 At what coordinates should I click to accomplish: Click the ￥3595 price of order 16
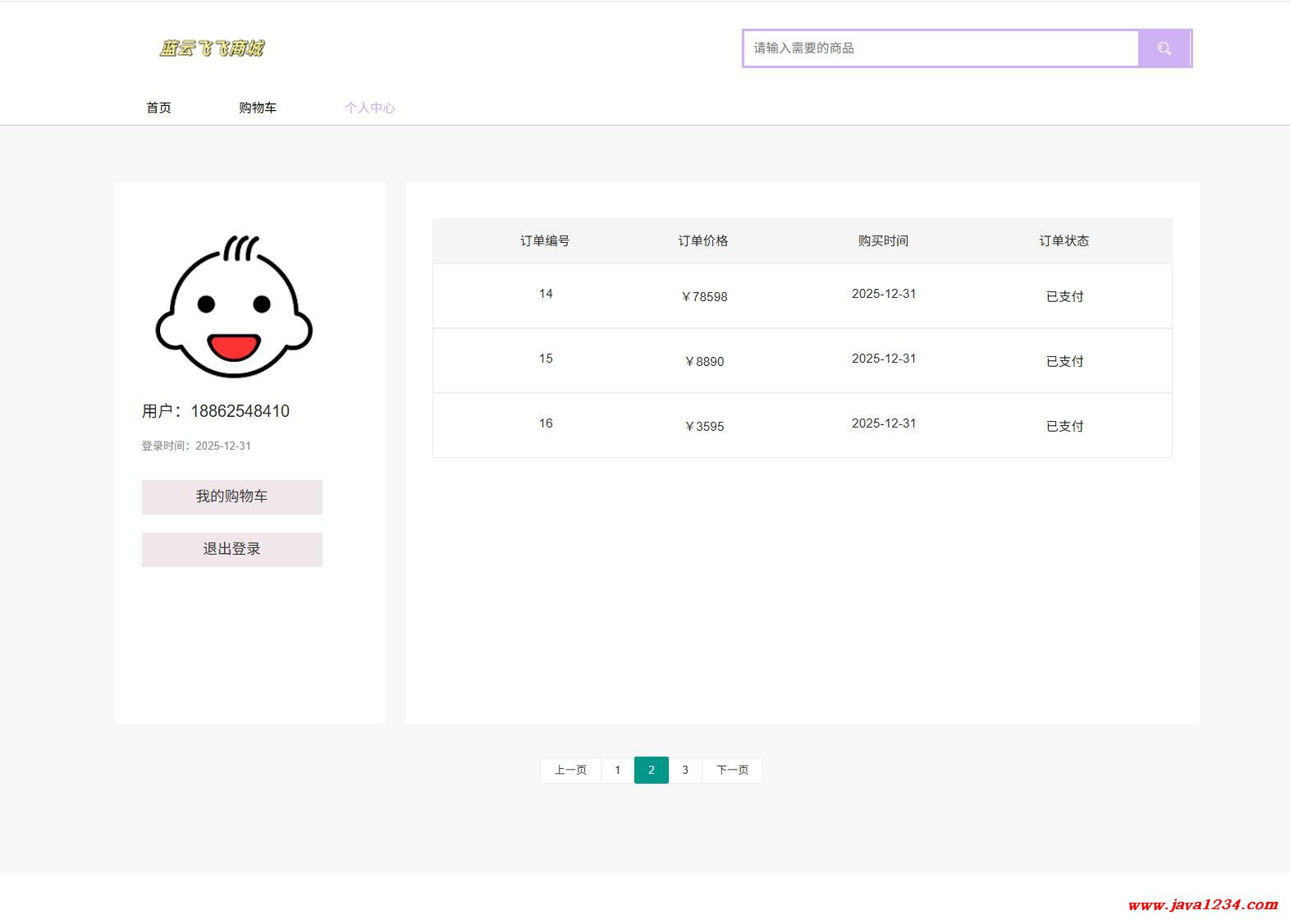[705, 427]
